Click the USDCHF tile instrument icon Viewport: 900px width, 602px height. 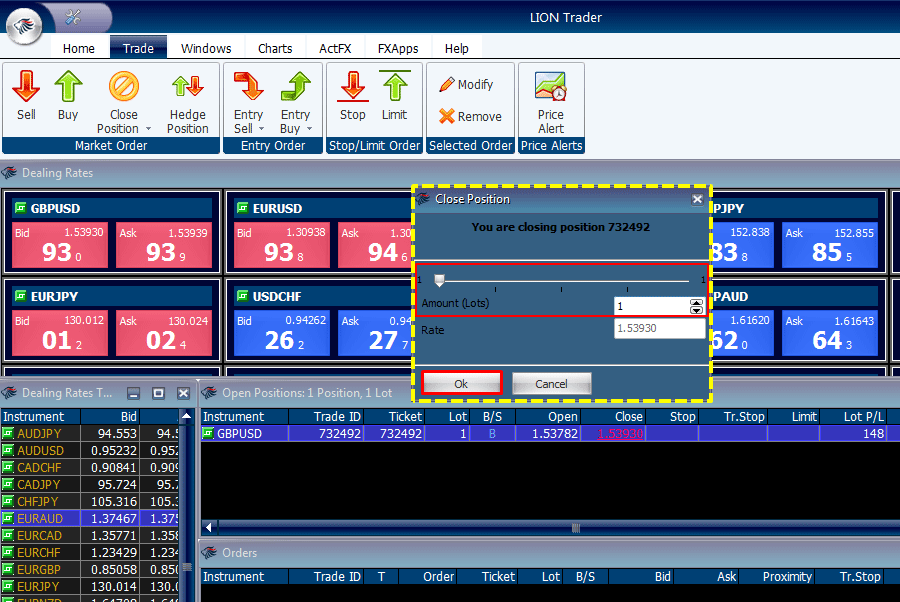pos(243,296)
